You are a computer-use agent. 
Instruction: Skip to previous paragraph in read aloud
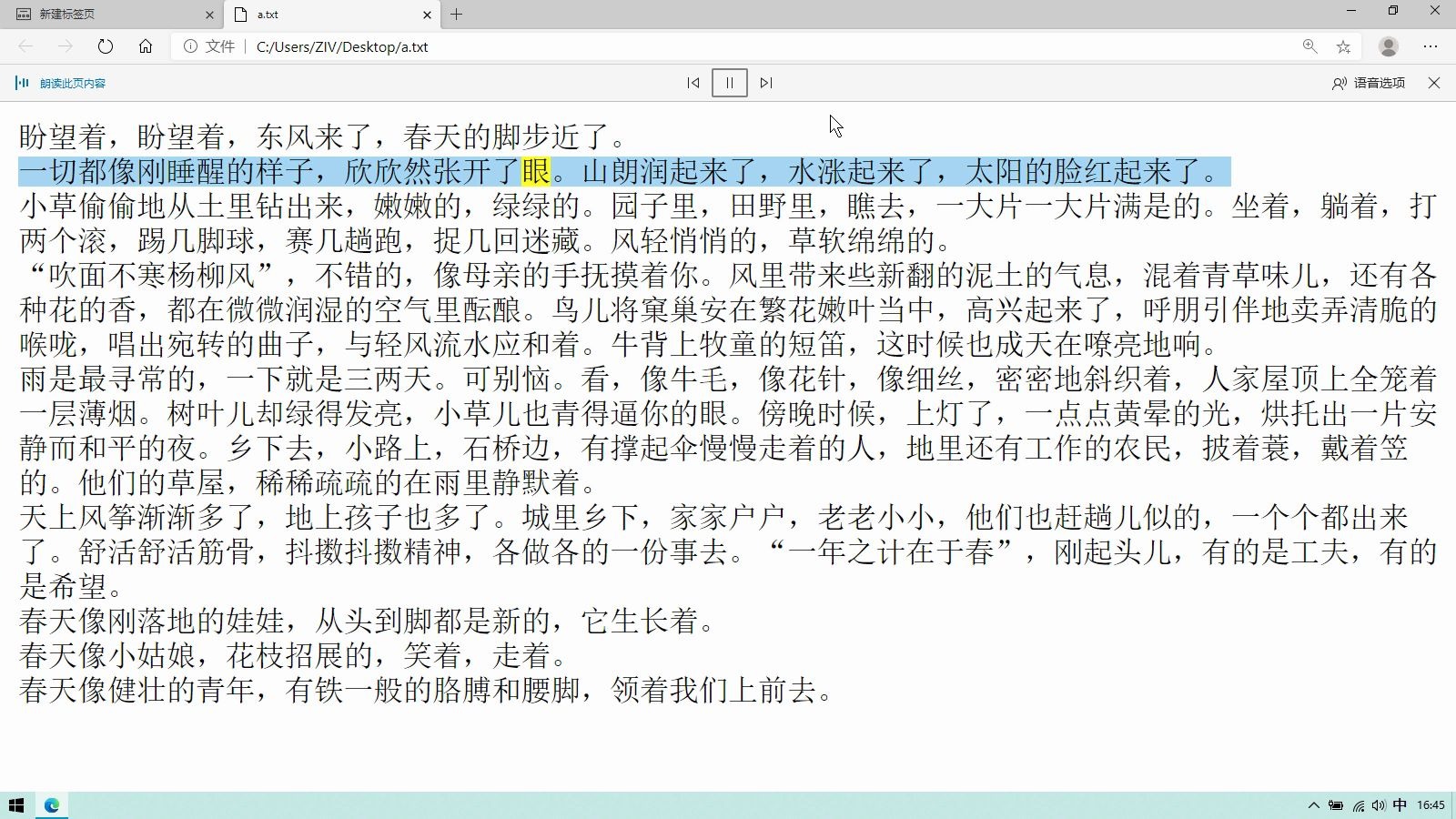click(693, 83)
